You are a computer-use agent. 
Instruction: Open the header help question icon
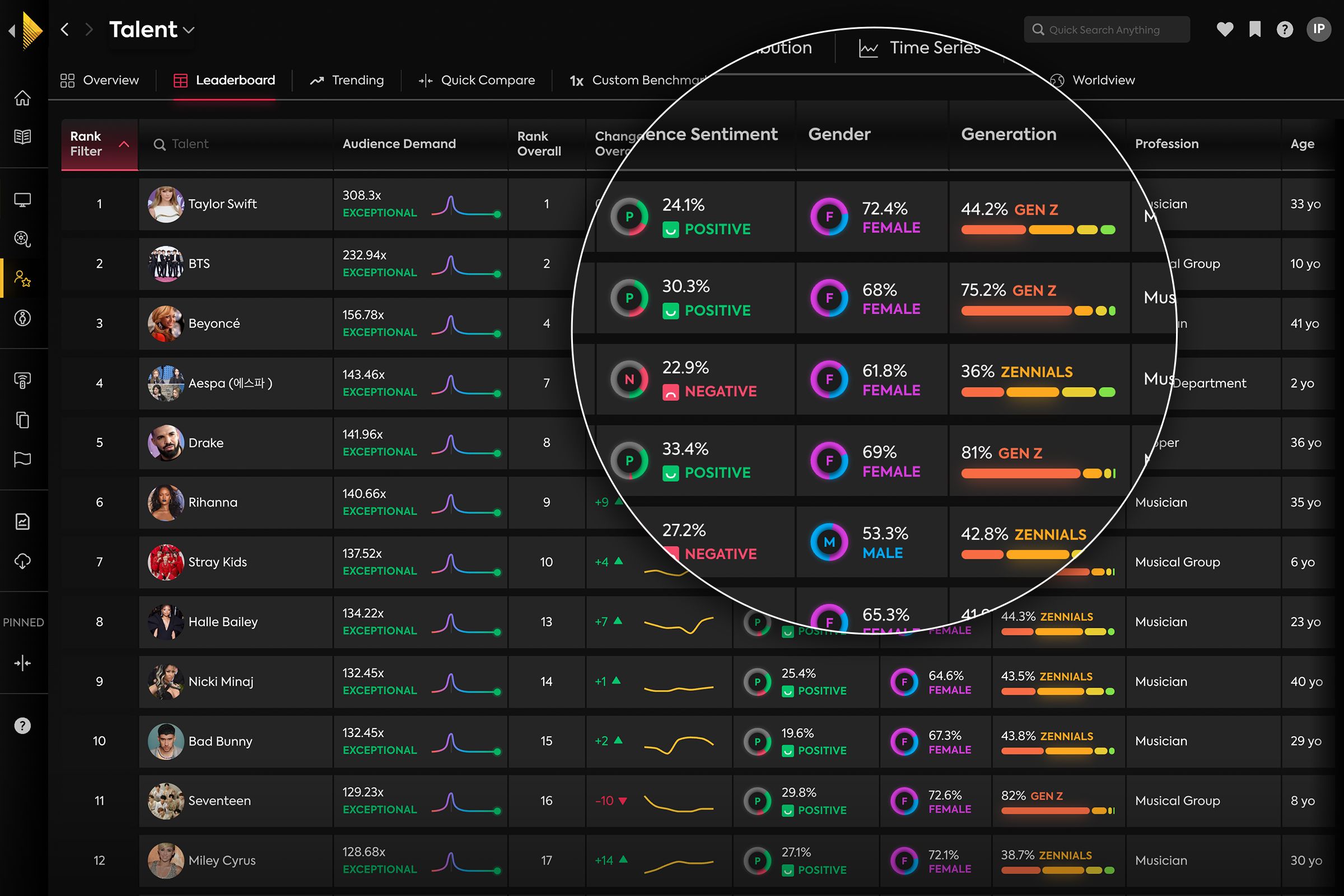(1285, 29)
